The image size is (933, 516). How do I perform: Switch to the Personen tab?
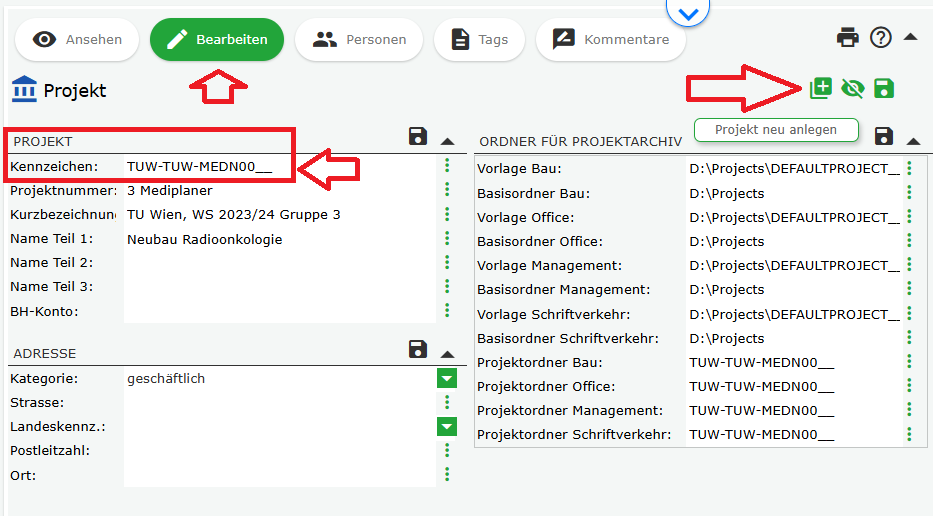[359, 40]
